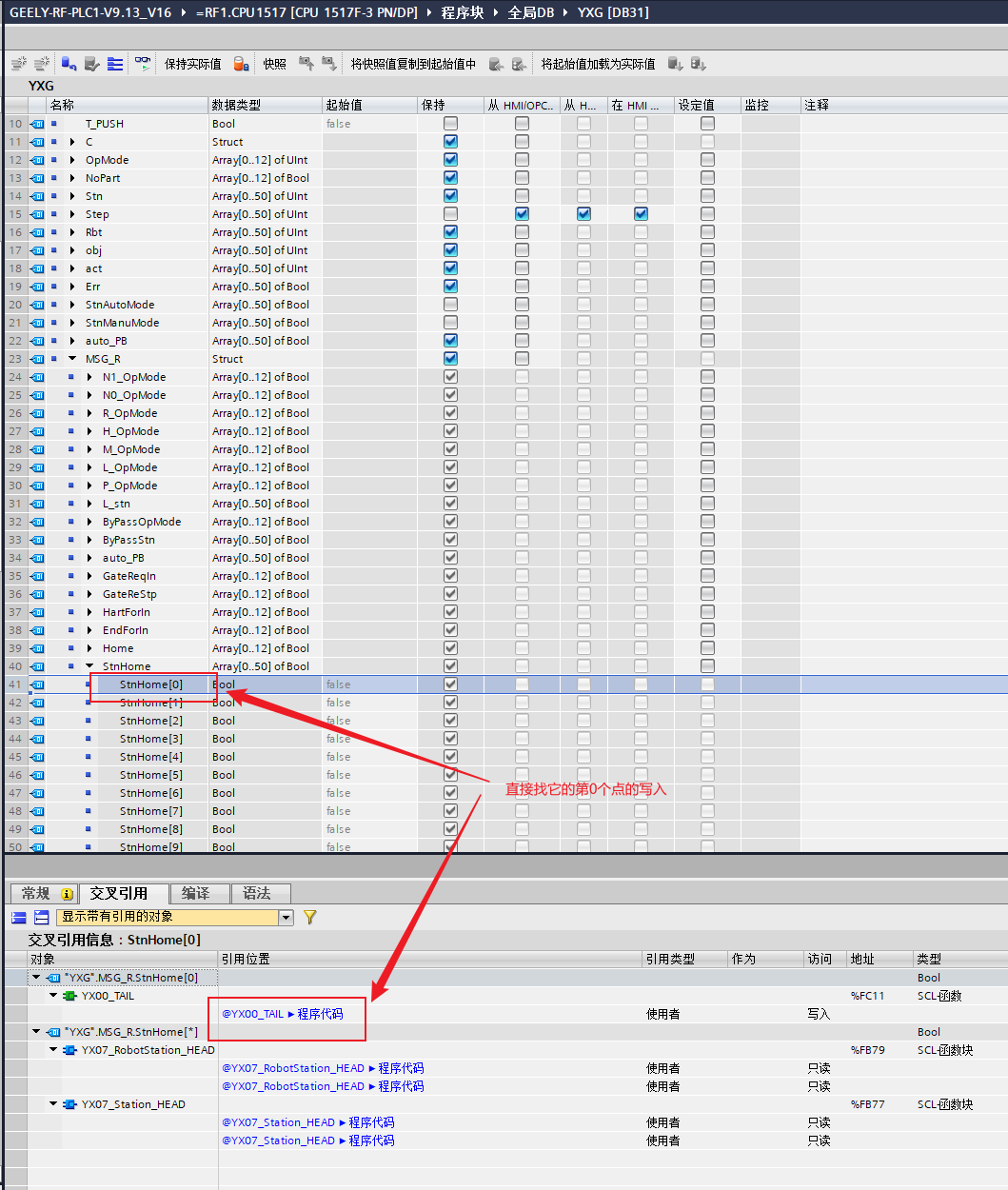Click the tag icon on row 10

(38, 124)
